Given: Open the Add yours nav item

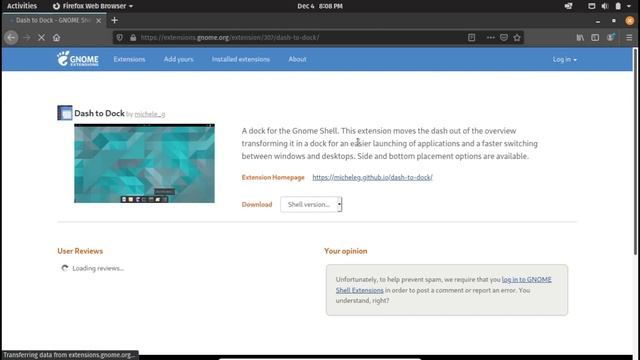Looking at the screenshot, I should [x=178, y=59].
